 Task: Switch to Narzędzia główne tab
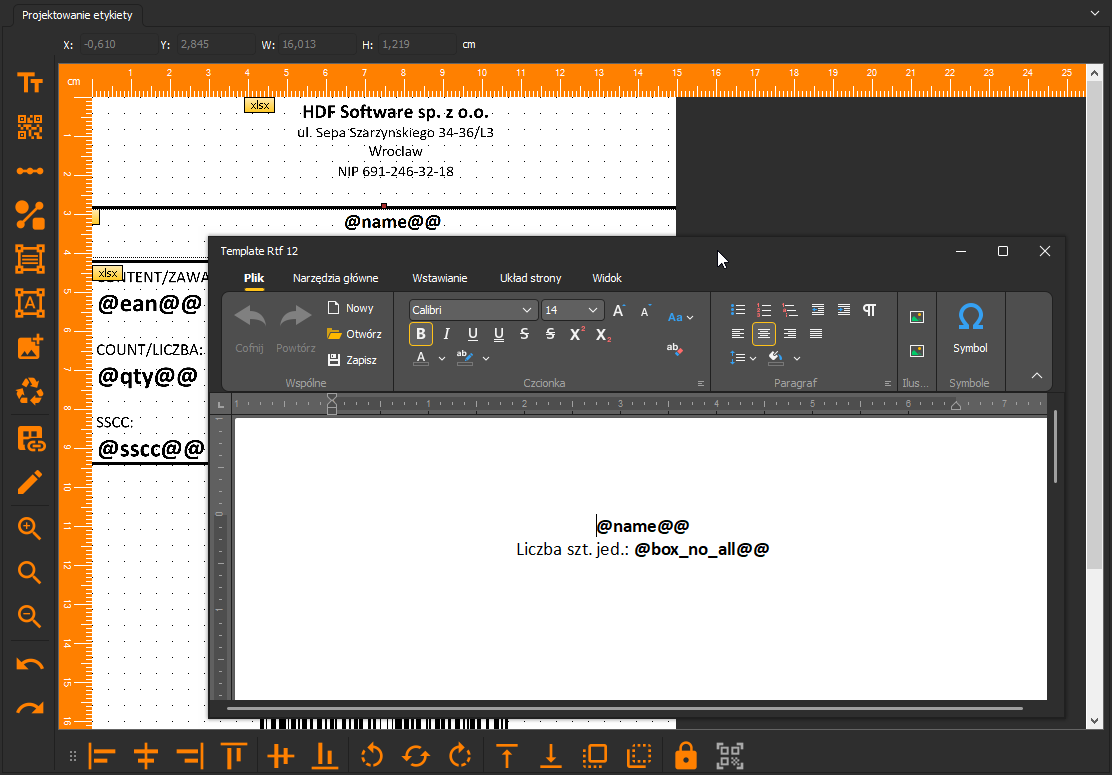(335, 278)
